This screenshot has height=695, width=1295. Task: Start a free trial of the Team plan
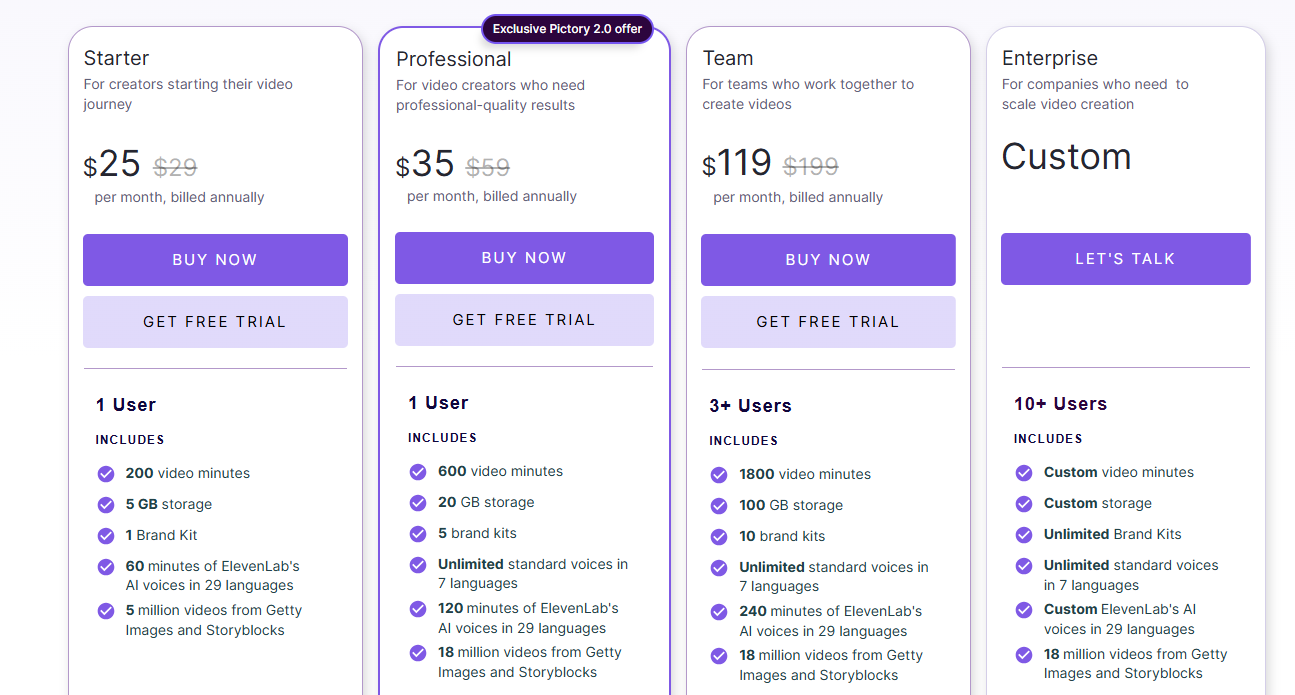(828, 321)
